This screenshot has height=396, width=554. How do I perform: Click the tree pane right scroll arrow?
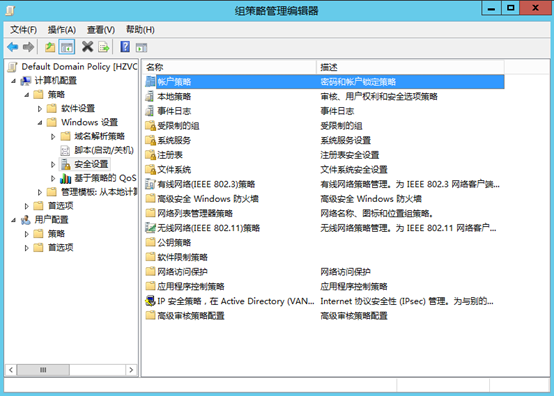pos(131,370)
